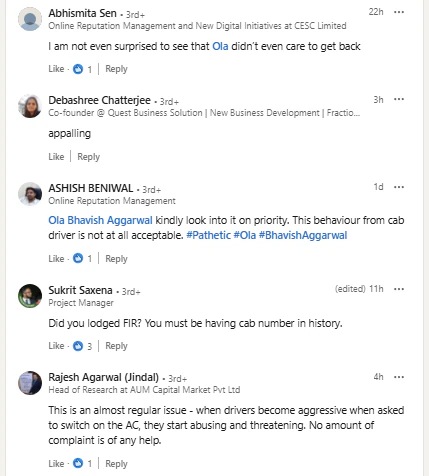Open the three-dot menu on Sukrit Saxena's comment
The width and height of the screenshot is (429, 476).
[x=399, y=289]
